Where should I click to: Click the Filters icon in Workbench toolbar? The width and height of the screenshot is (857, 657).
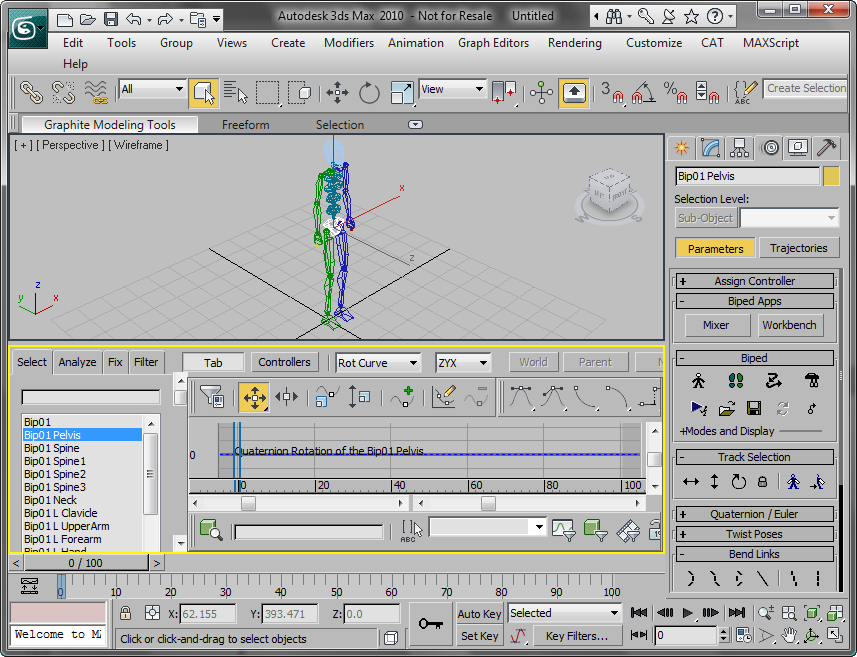pos(212,396)
